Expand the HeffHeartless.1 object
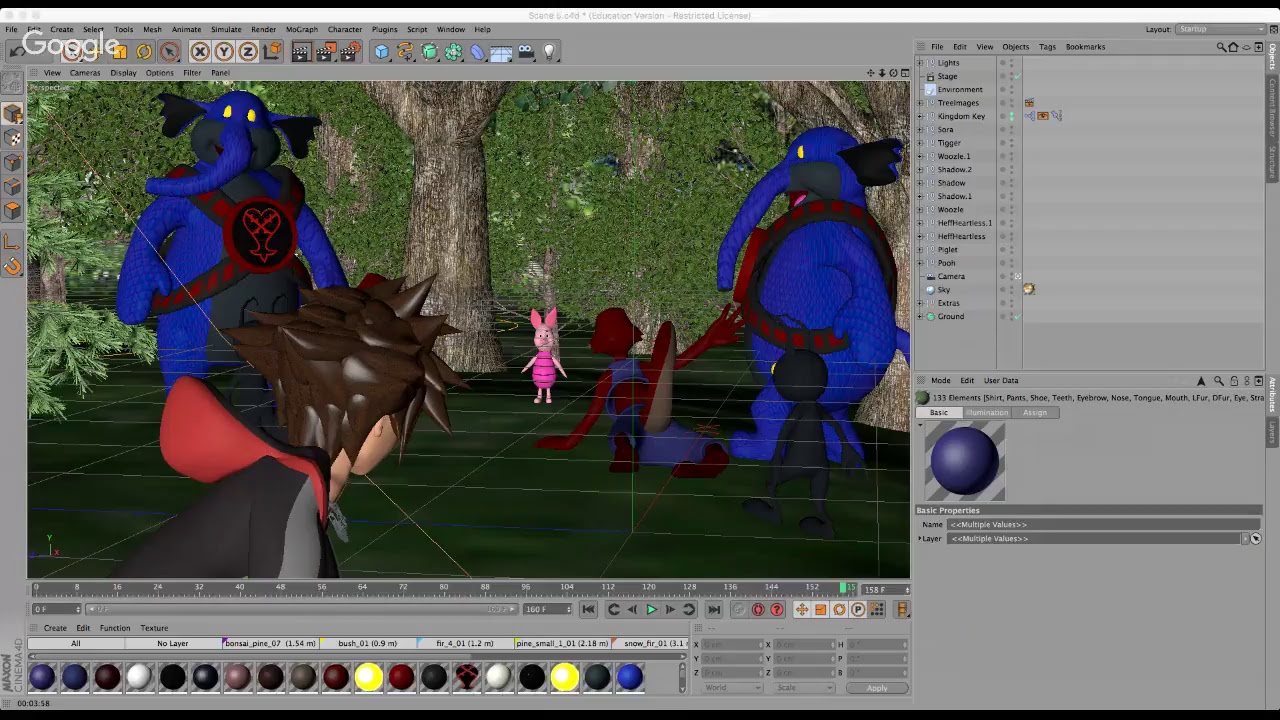This screenshot has height=720, width=1280. 921,223
